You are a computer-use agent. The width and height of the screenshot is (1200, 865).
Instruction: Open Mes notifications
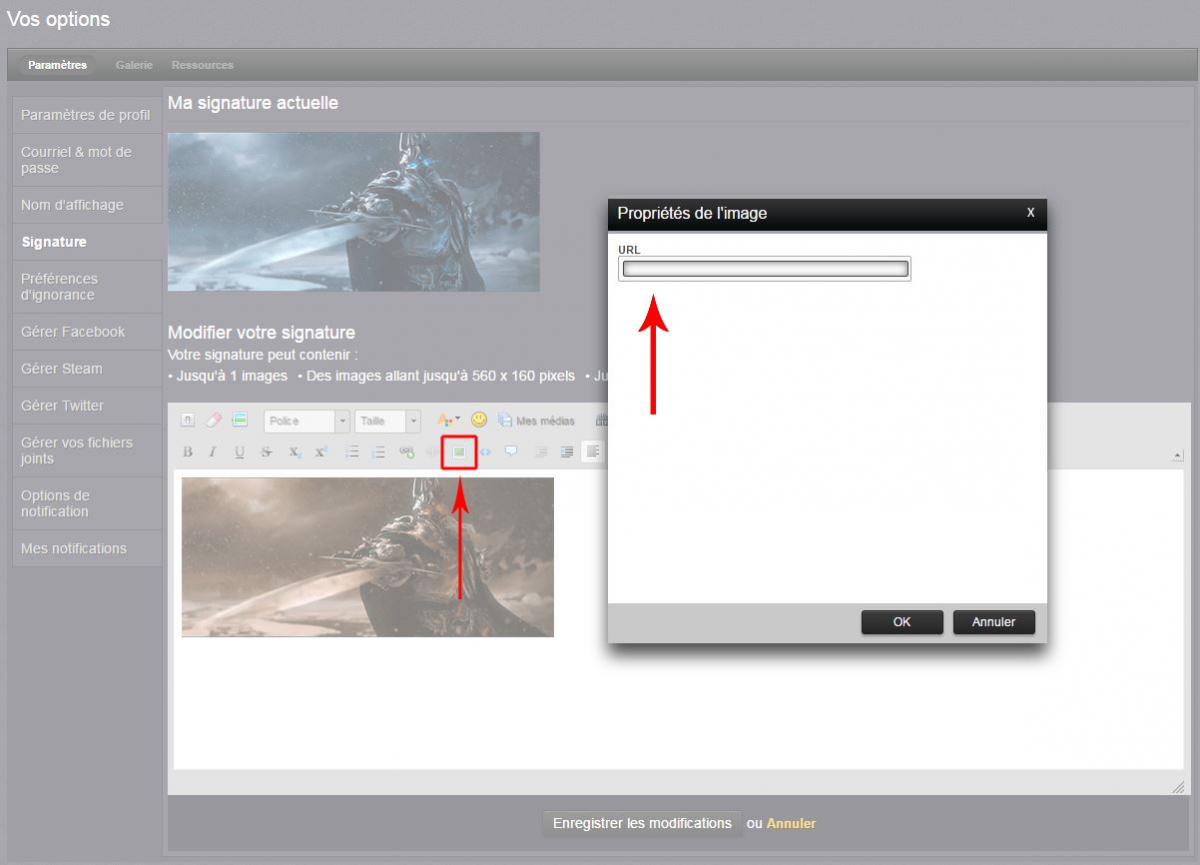[87, 548]
